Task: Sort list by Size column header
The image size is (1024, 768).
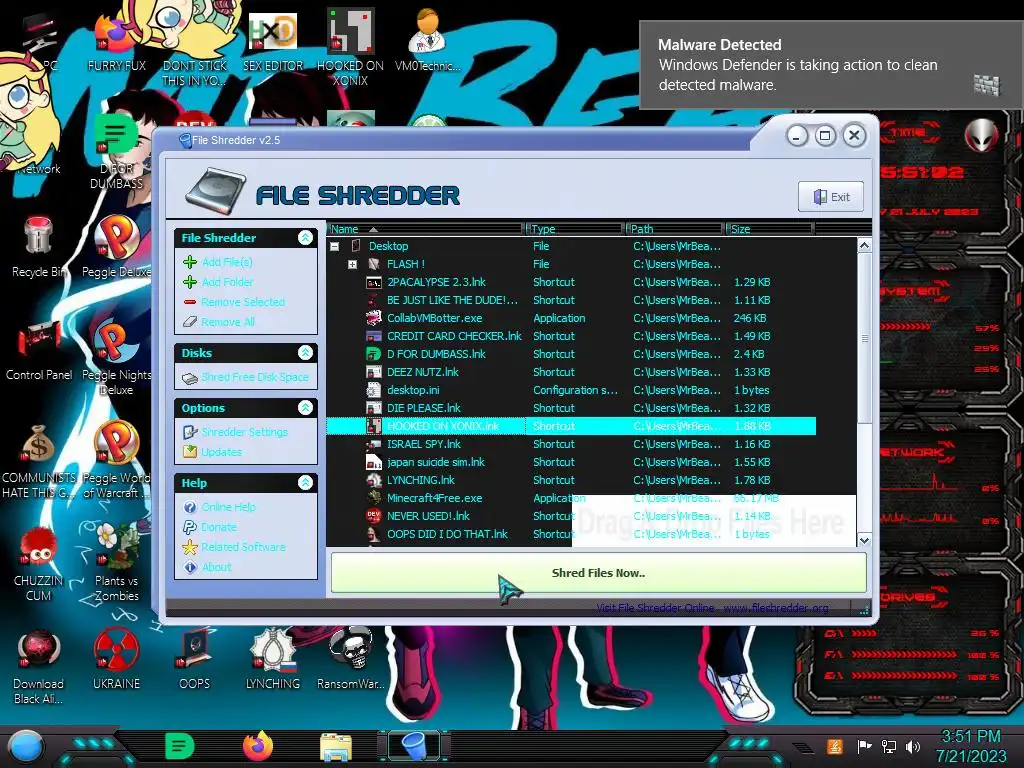Action: (x=769, y=229)
